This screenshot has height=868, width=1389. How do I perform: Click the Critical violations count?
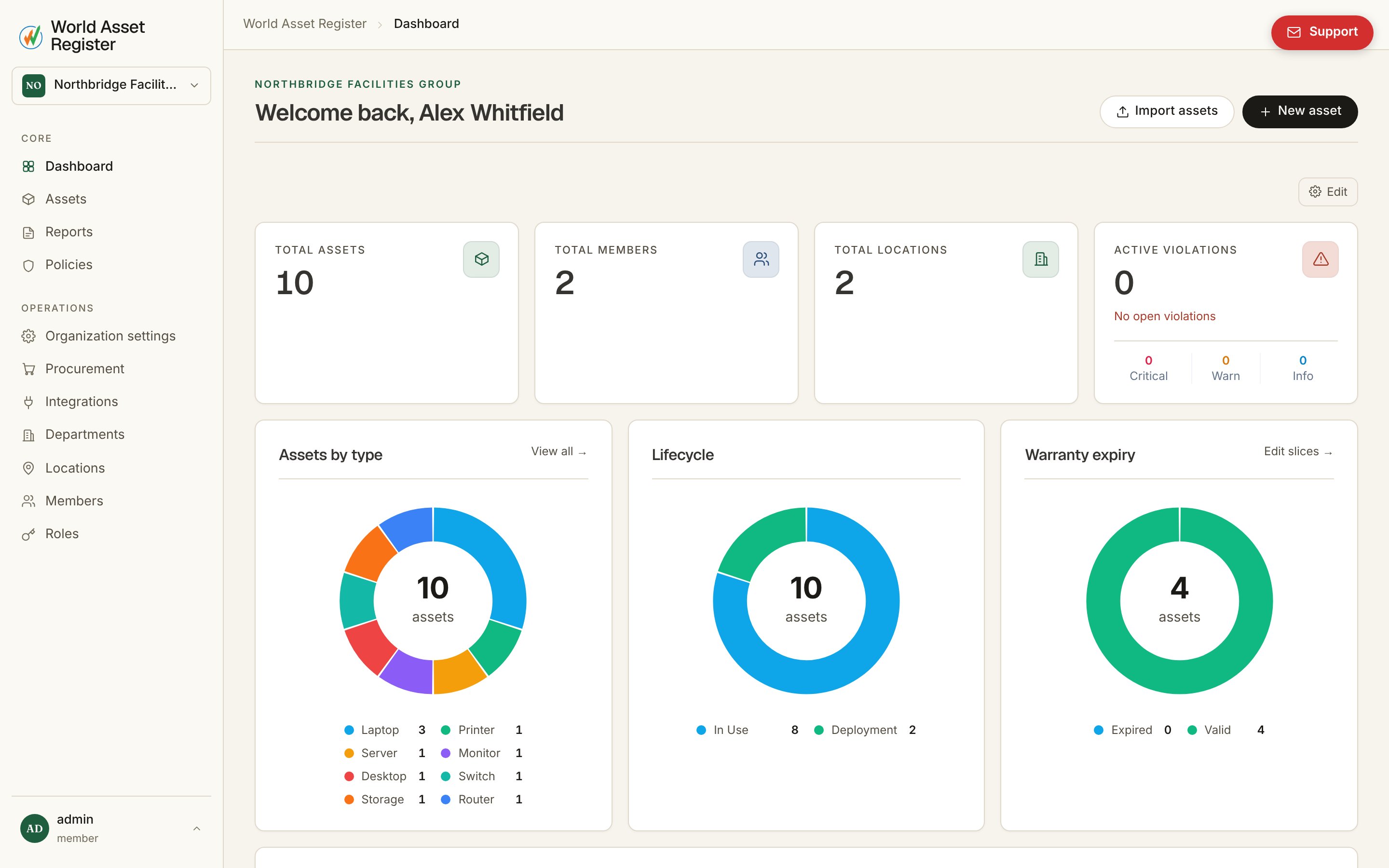point(1148,361)
